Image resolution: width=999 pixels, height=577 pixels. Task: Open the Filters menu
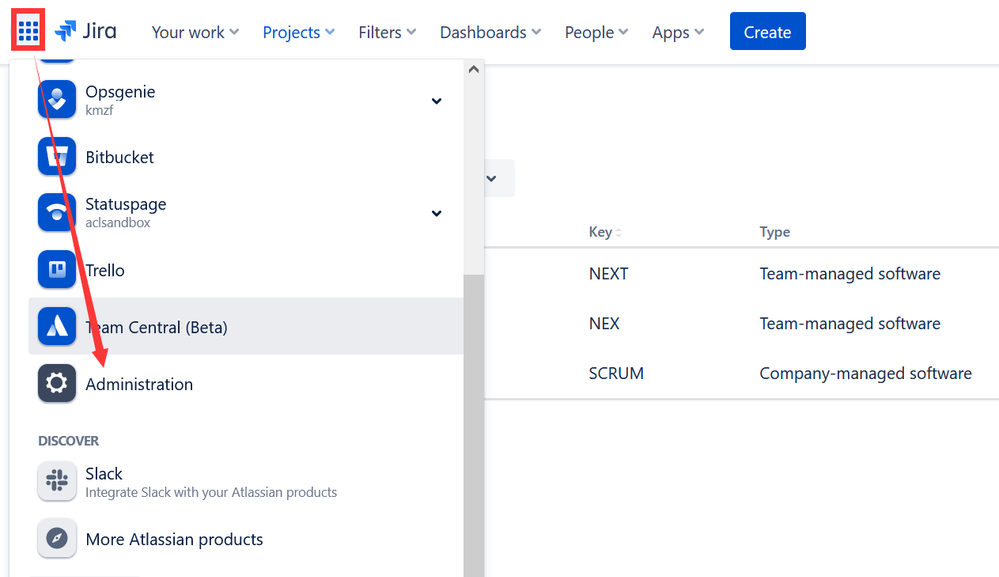[x=387, y=32]
